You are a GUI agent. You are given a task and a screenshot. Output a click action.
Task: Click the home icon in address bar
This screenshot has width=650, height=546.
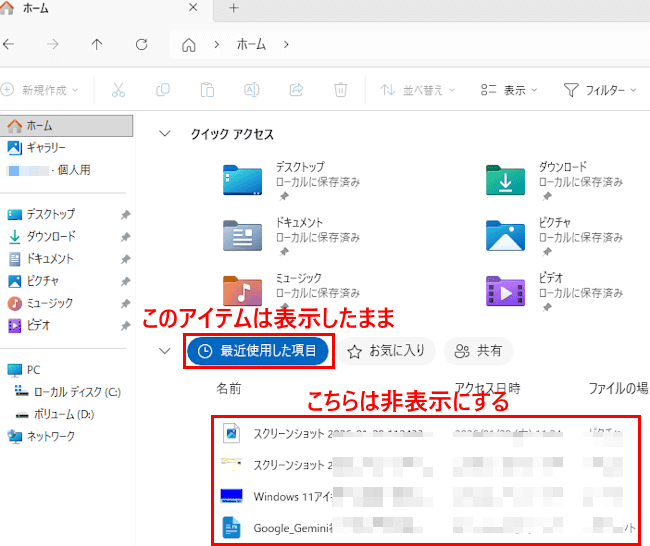(189, 44)
